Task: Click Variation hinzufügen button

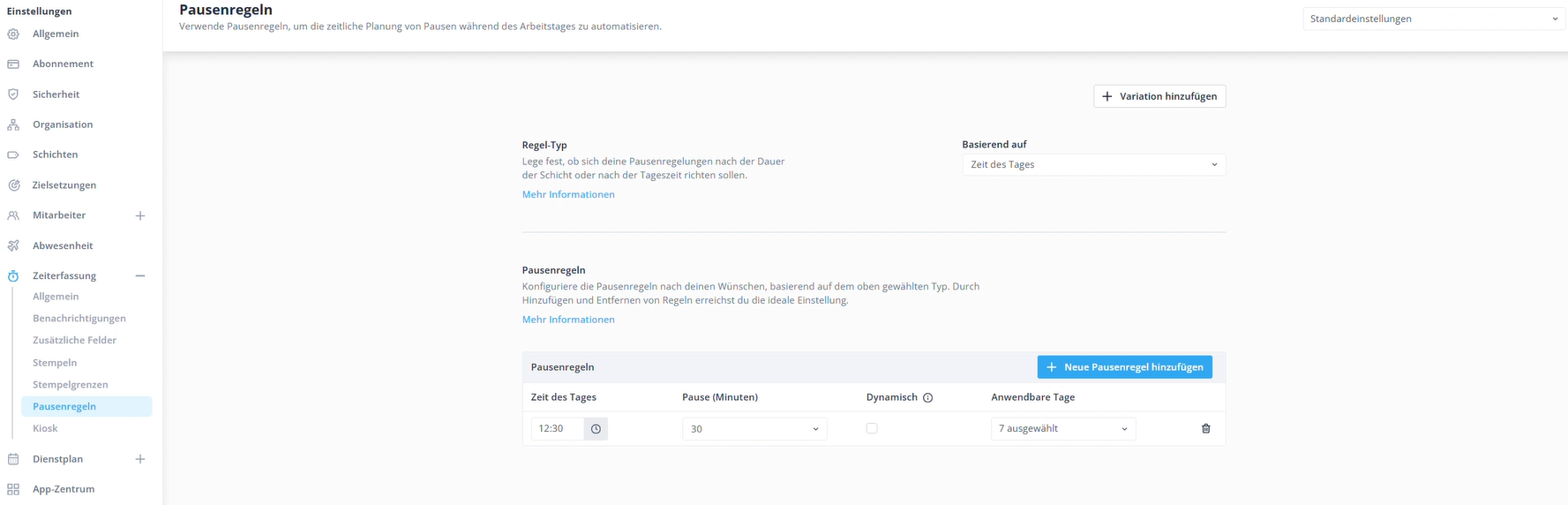Action: coord(1159,96)
